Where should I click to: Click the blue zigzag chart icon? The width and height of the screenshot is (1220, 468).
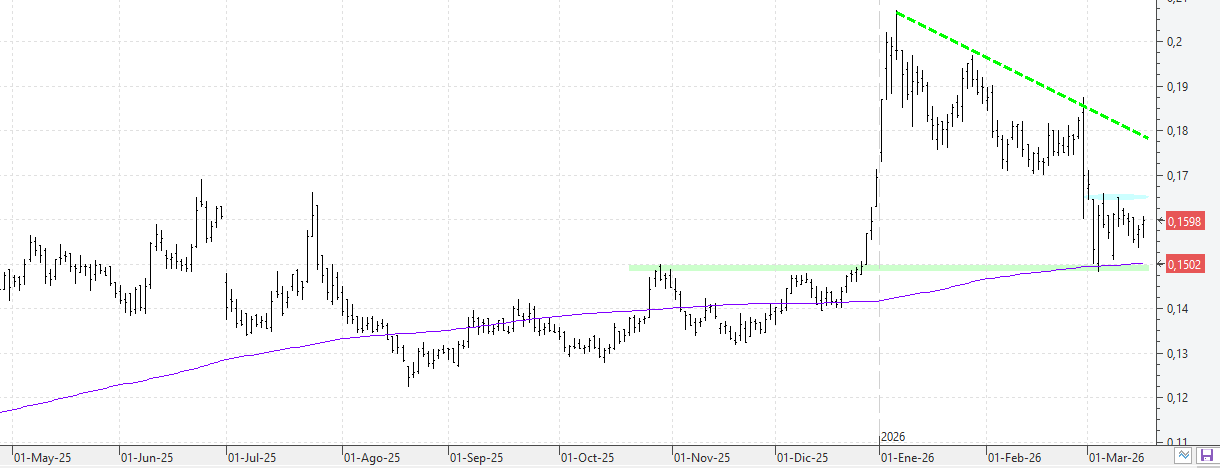tap(1185, 456)
